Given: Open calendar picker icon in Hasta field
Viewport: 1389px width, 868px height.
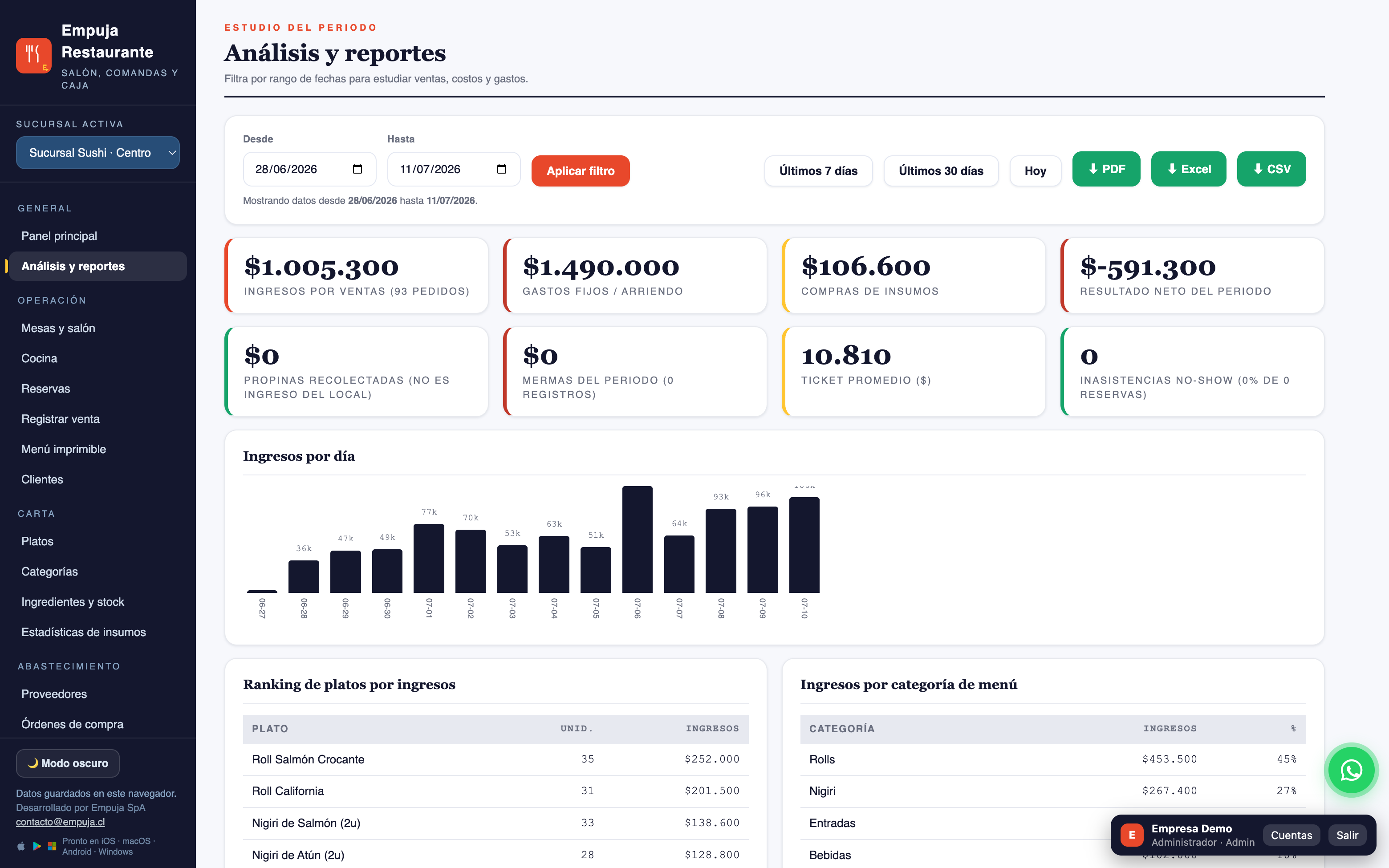Looking at the screenshot, I should [502, 169].
